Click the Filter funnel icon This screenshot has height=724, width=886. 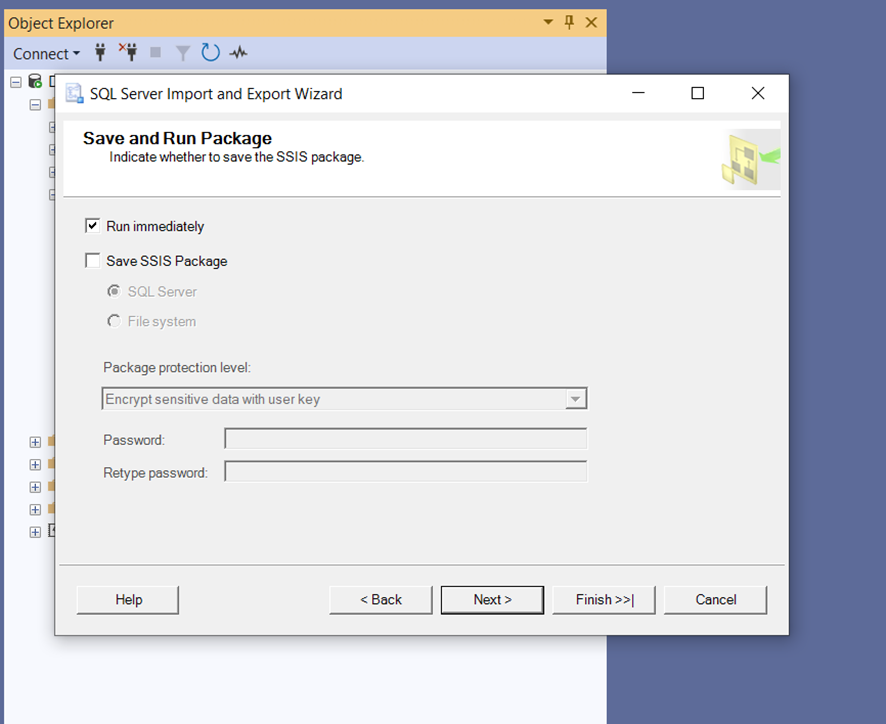tap(183, 53)
